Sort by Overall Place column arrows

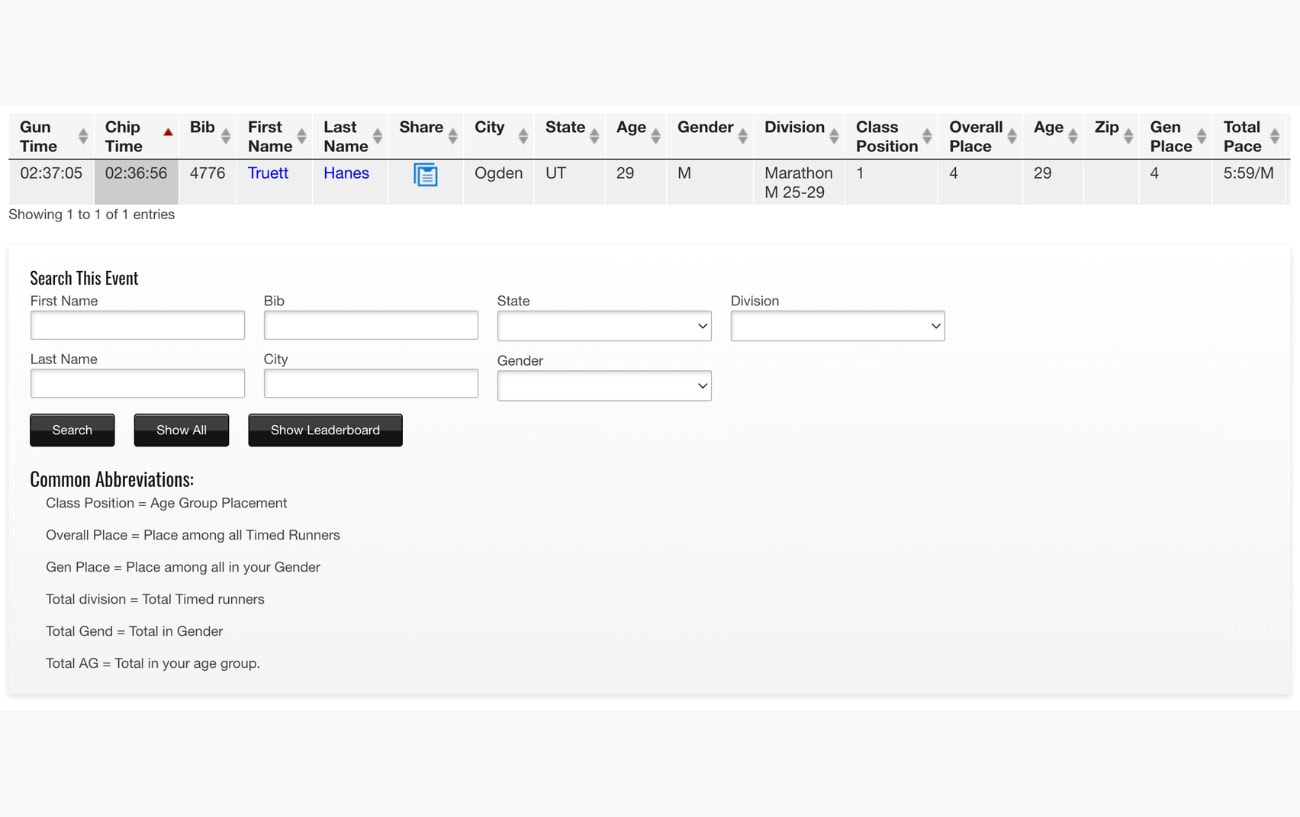click(x=1012, y=137)
